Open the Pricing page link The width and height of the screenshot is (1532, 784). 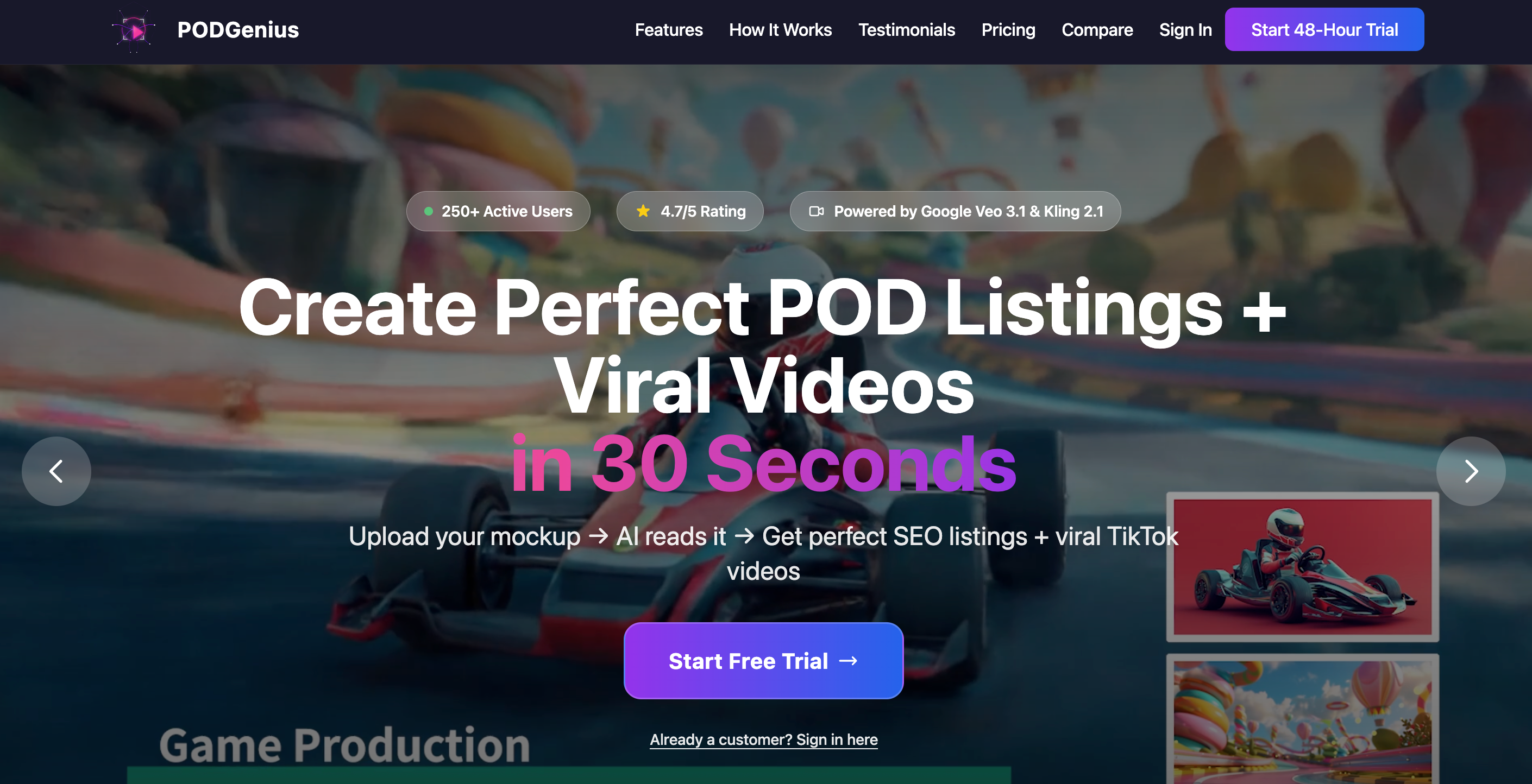pos(1008,30)
